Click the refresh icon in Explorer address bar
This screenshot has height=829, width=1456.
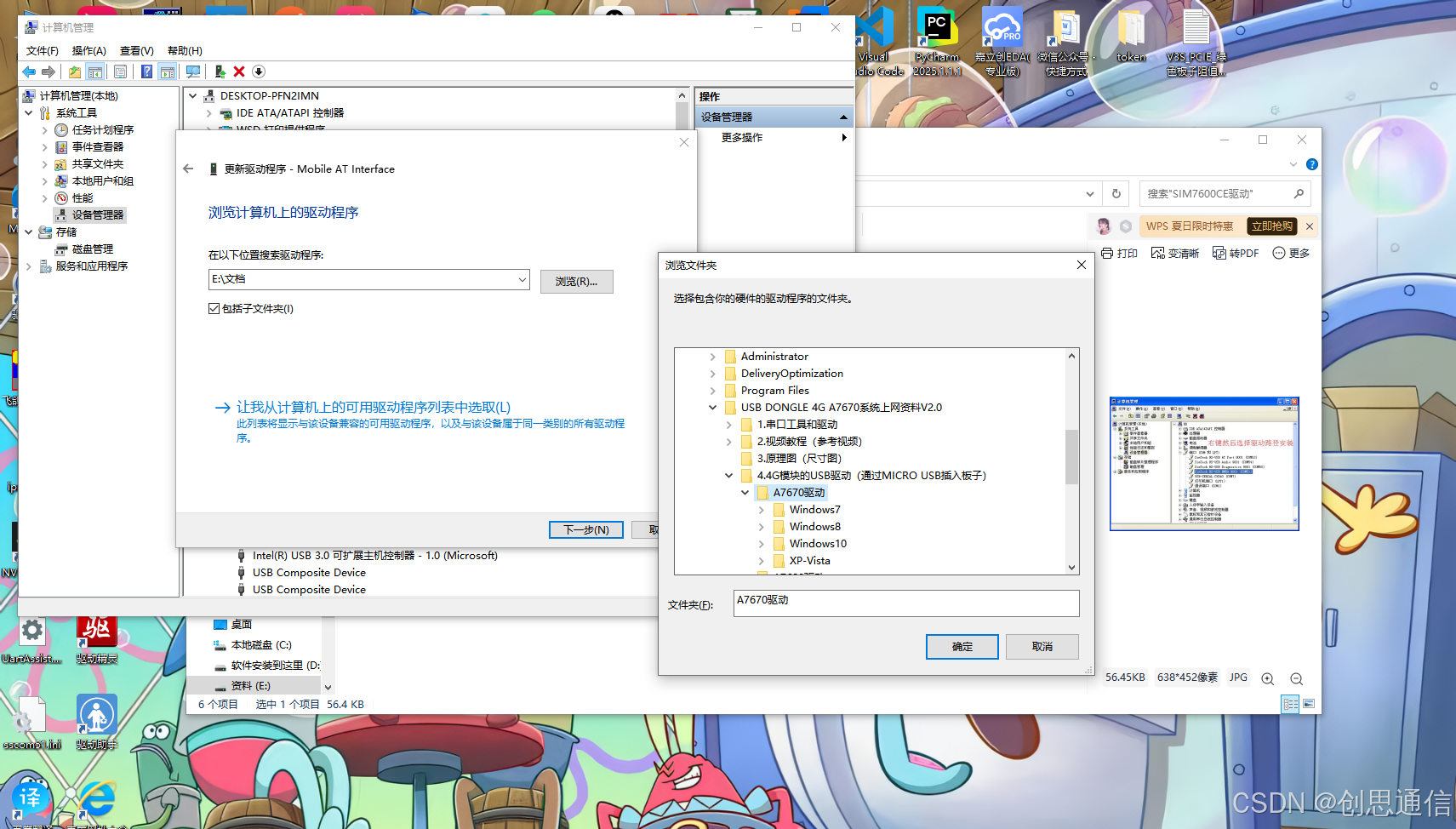click(x=1116, y=193)
